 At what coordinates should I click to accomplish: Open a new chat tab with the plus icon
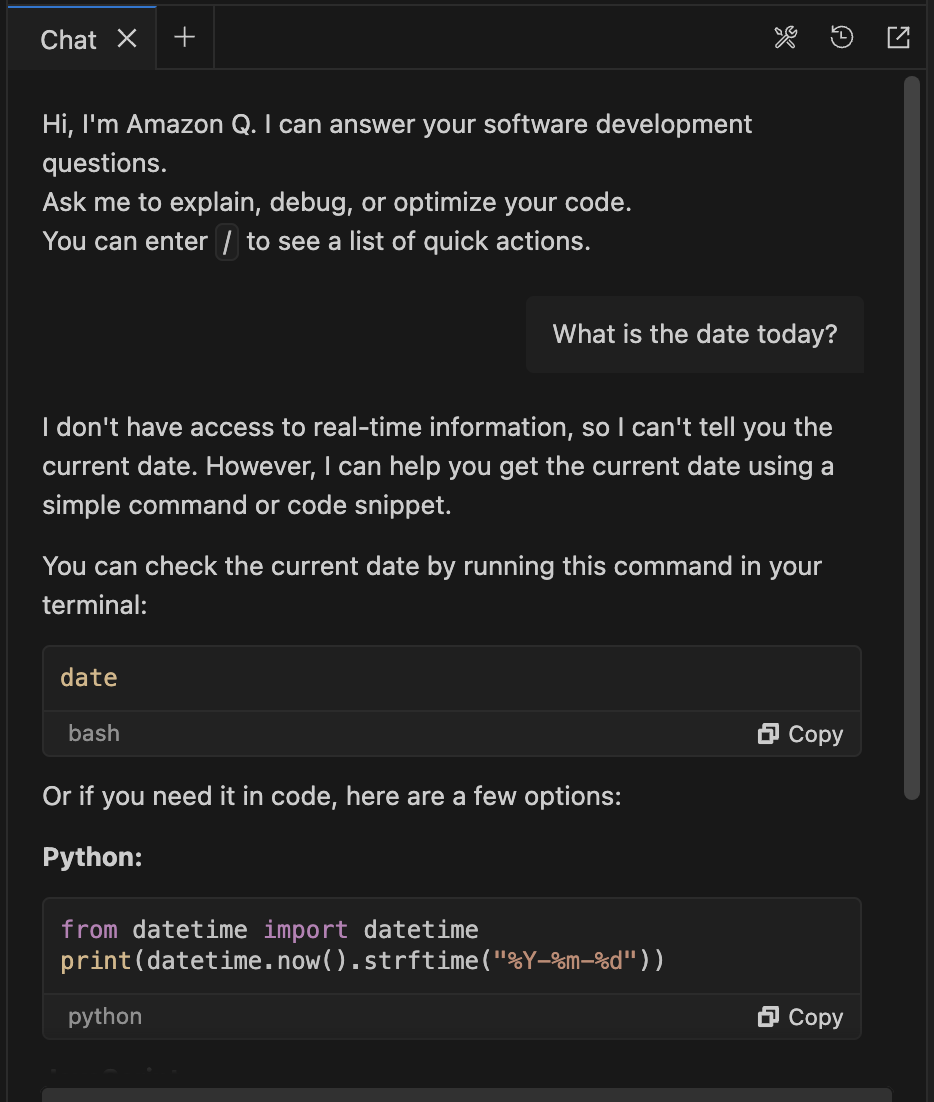pos(184,38)
